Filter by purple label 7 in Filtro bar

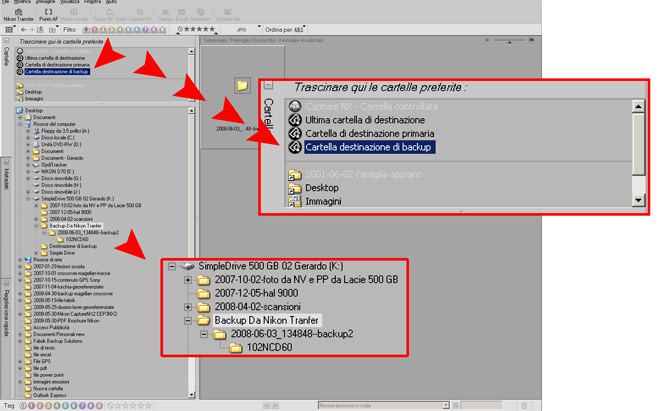(x=145, y=29)
